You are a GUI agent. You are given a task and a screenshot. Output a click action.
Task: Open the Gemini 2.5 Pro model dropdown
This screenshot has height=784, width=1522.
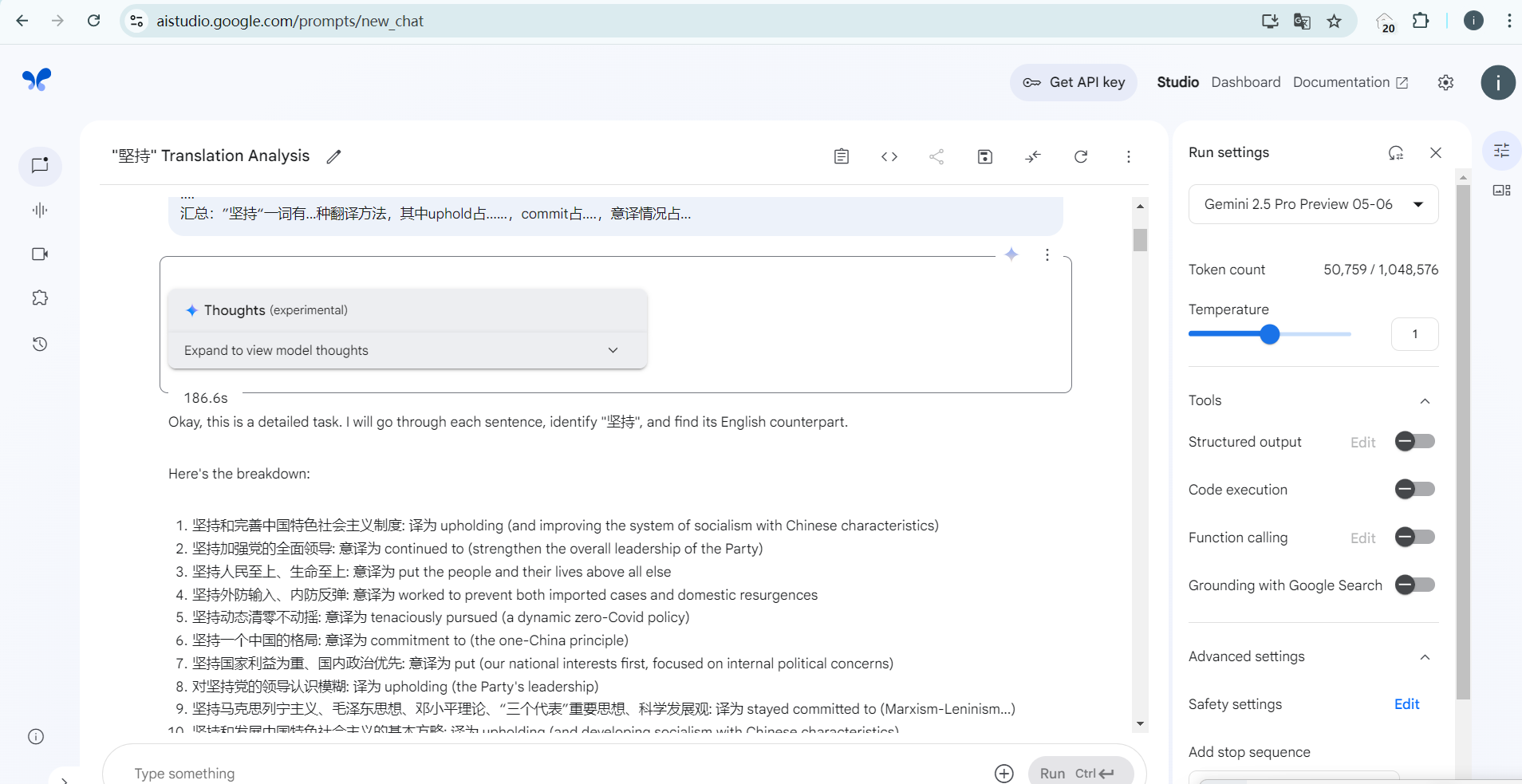click(x=1313, y=204)
